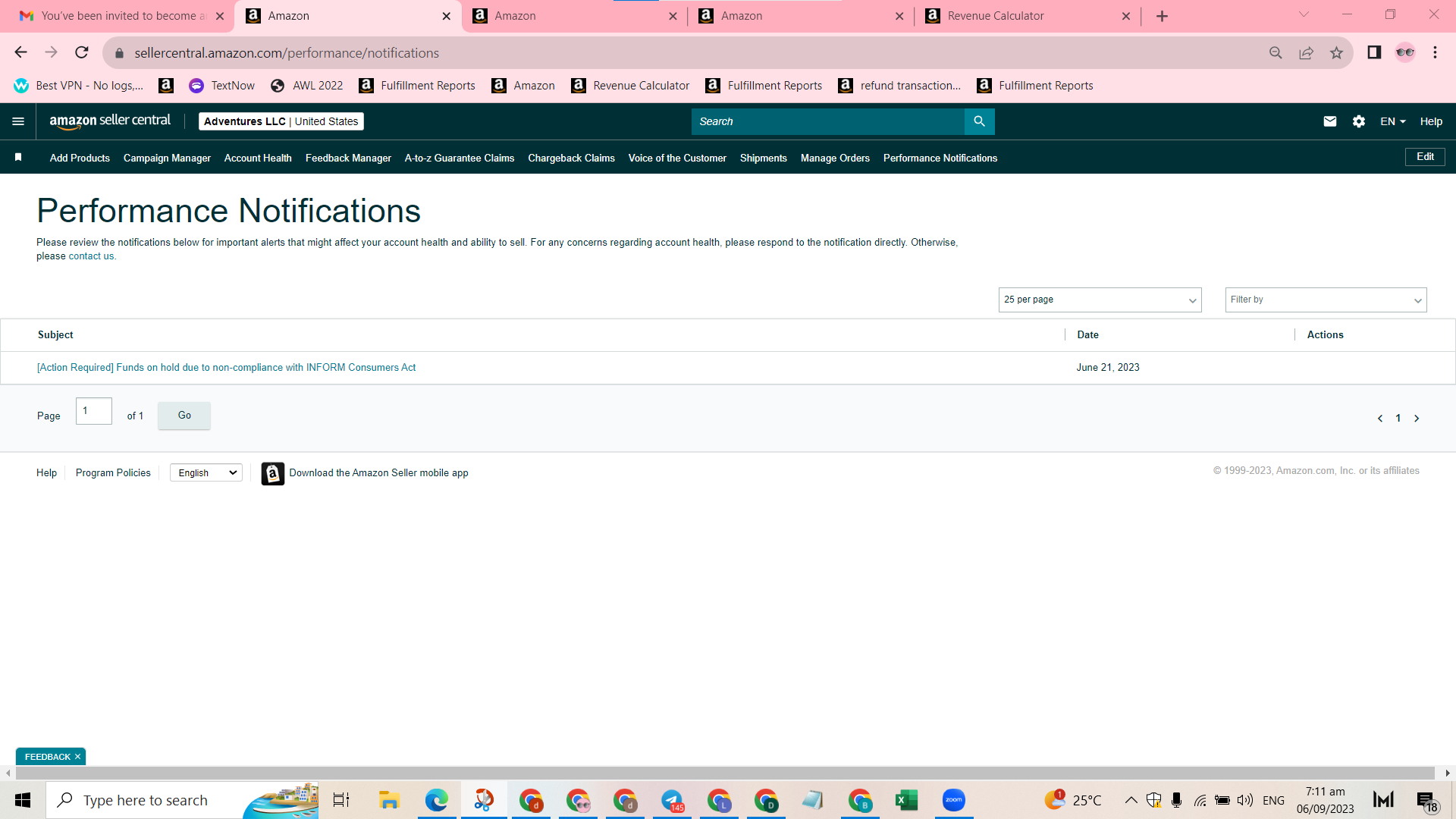
Task: Open the EN language dropdown
Action: click(x=1392, y=121)
